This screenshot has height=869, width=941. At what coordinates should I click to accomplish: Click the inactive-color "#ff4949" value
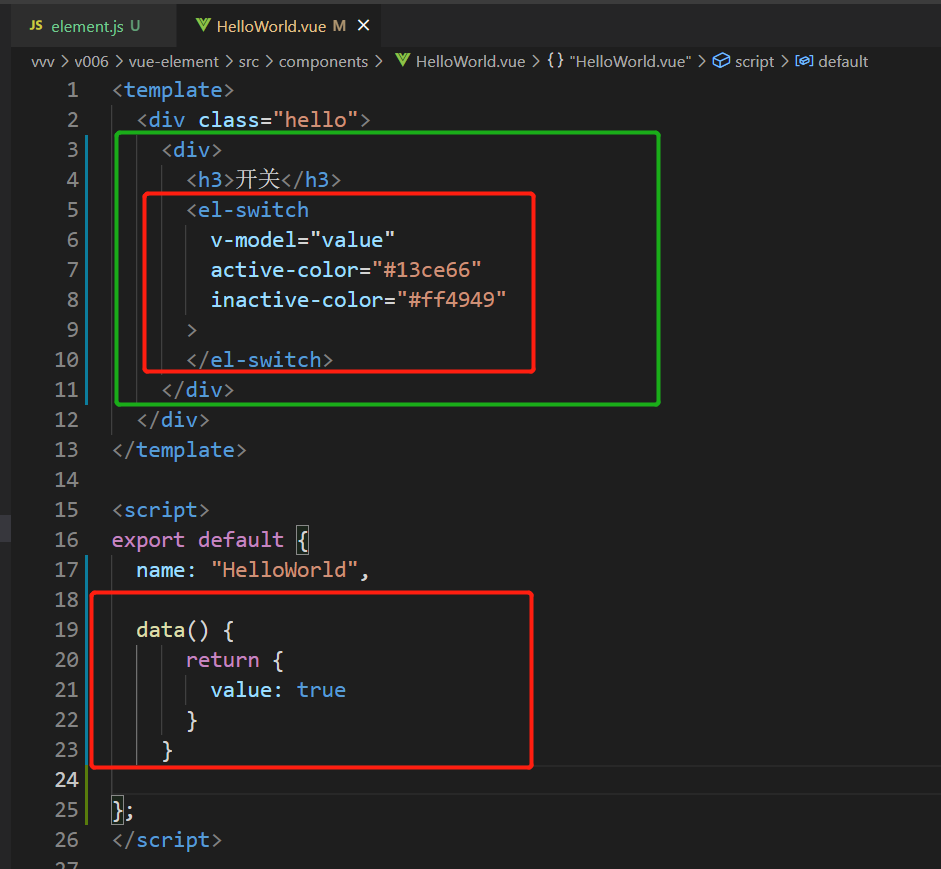[451, 300]
